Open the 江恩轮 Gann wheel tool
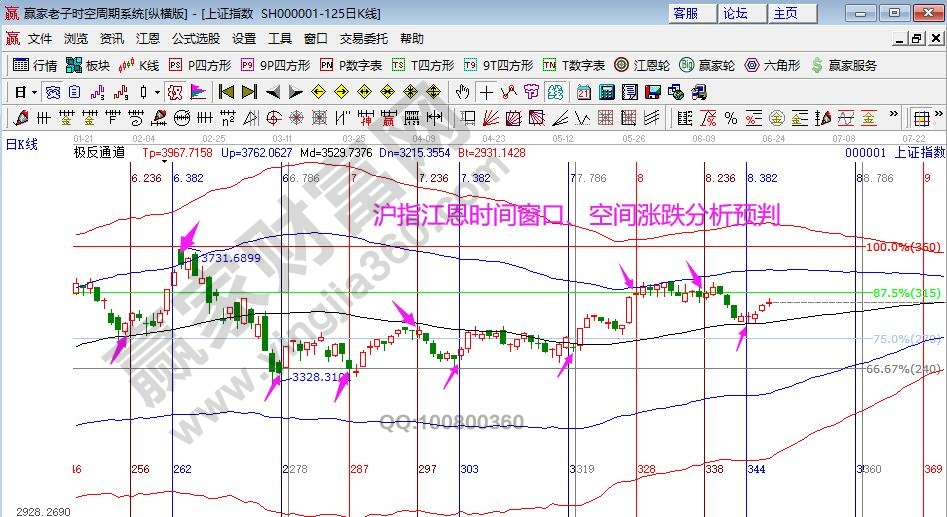Image resolution: width=947 pixels, height=517 pixels. (641, 65)
